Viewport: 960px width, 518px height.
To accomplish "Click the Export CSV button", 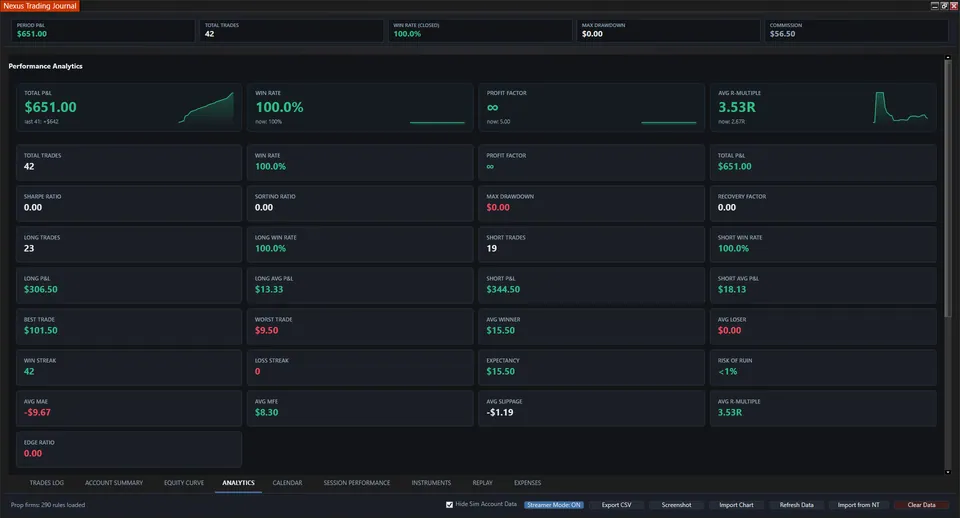I will (616, 505).
